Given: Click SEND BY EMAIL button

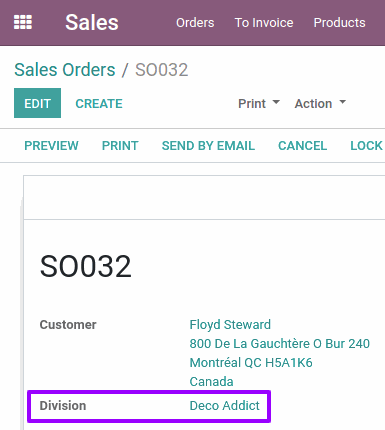Looking at the screenshot, I should [x=208, y=146].
